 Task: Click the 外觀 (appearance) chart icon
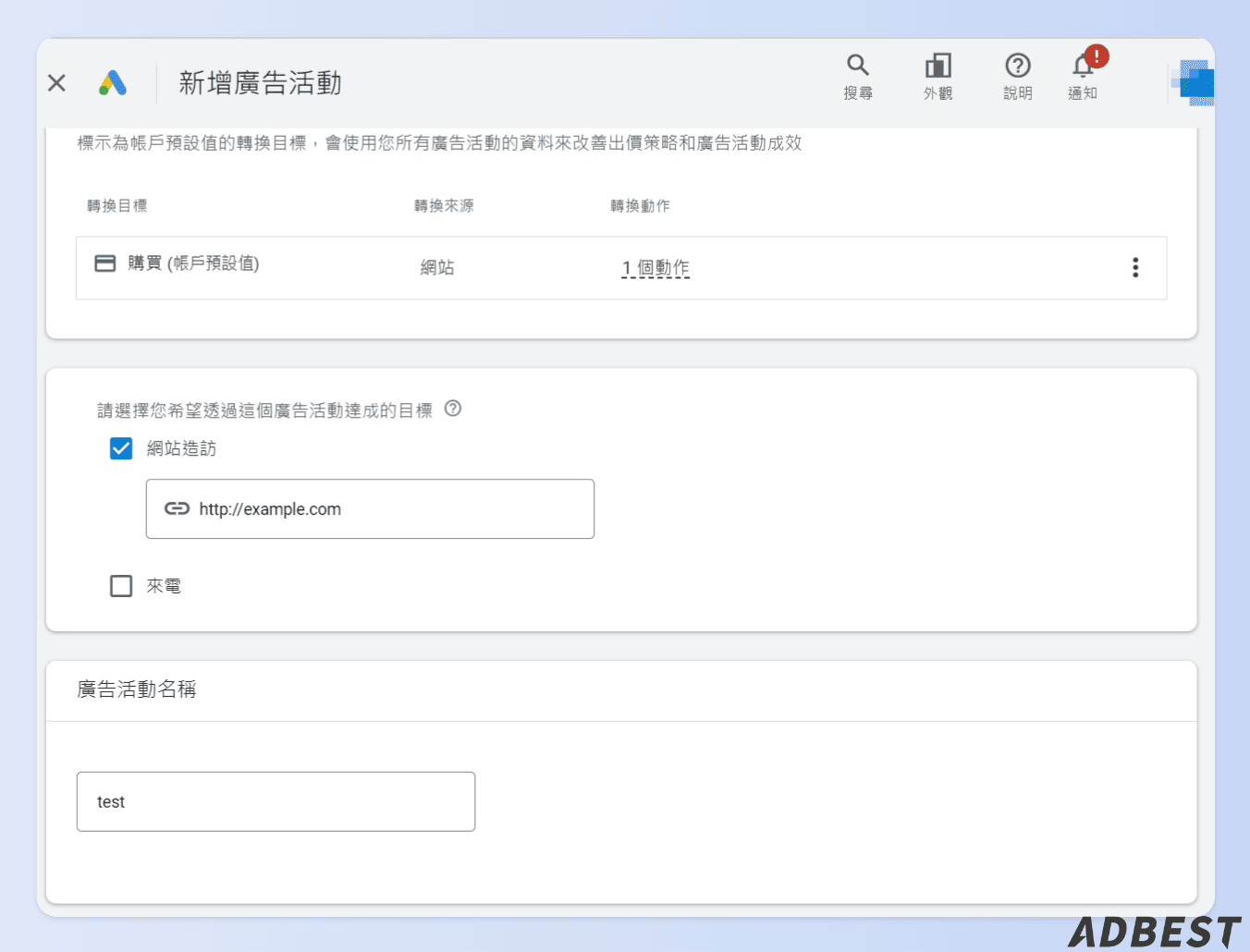click(937, 65)
